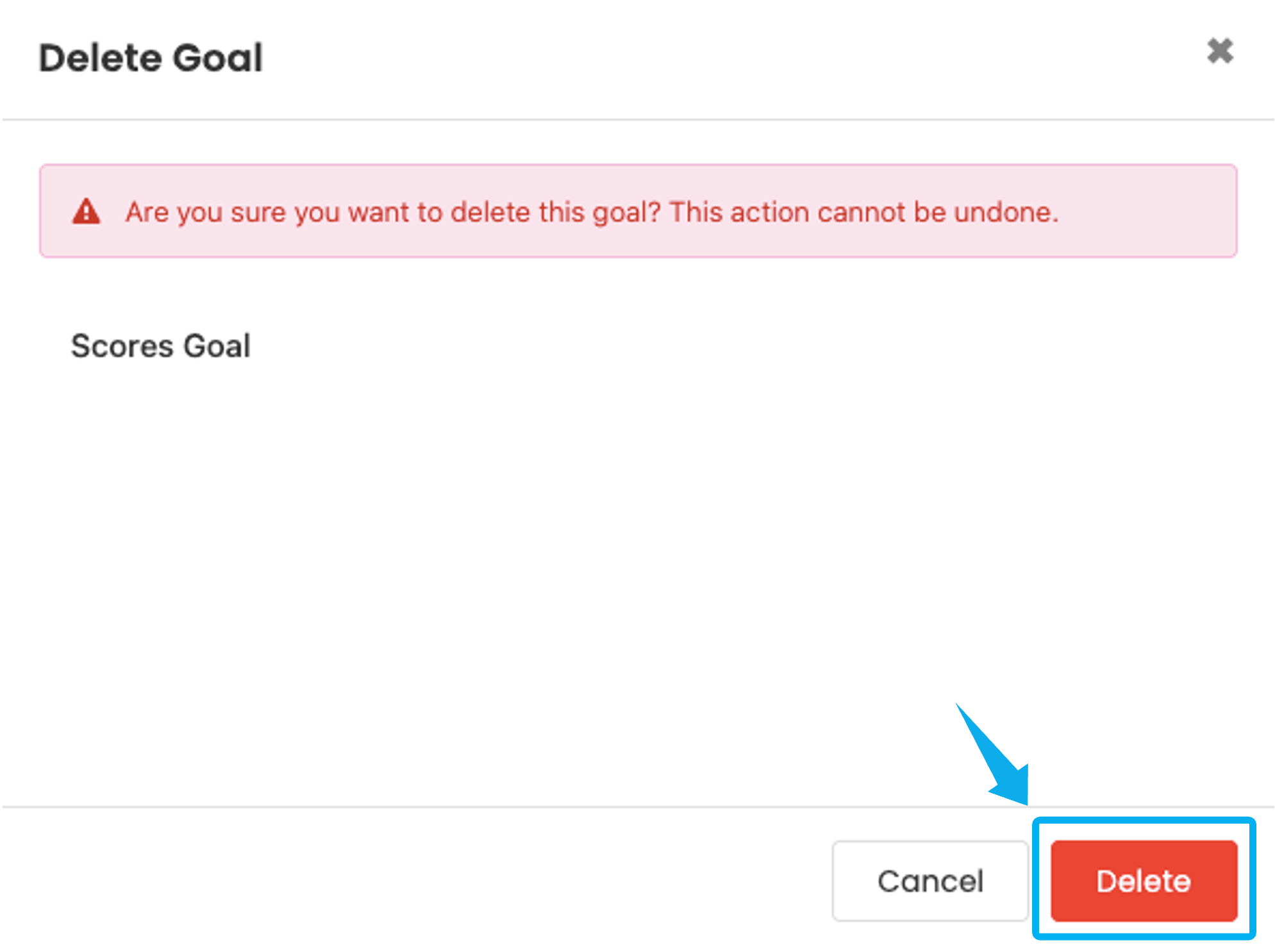Screen dimensions: 1275x952
Task: Click the word "Goal" in dialog title
Action: [218, 58]
